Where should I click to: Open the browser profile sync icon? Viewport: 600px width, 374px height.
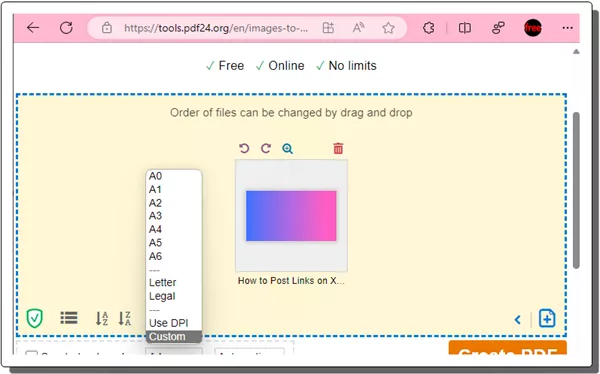pos(498,28)
